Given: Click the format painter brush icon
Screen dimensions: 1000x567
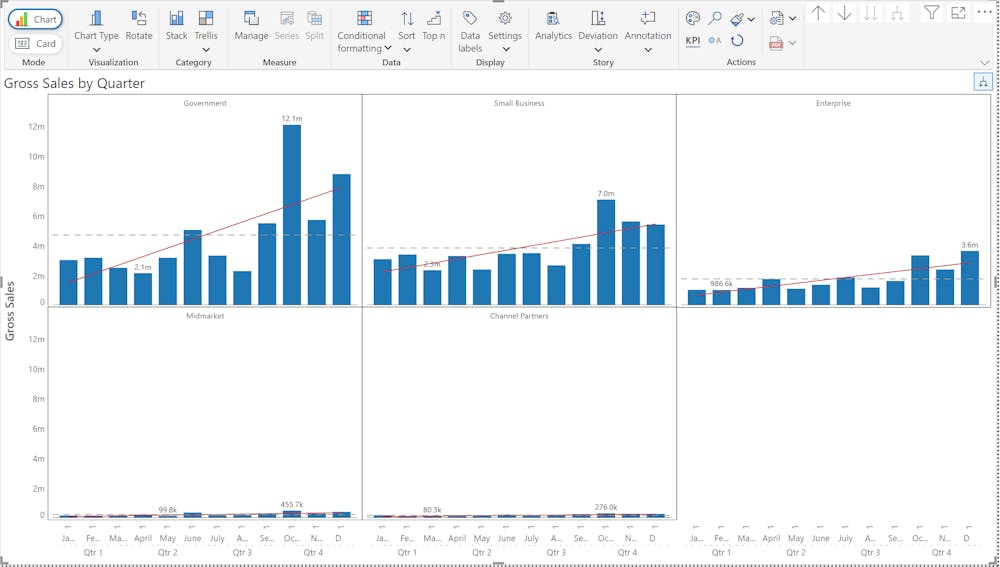Looking at the screenshot, I should [x=737, y=19].
